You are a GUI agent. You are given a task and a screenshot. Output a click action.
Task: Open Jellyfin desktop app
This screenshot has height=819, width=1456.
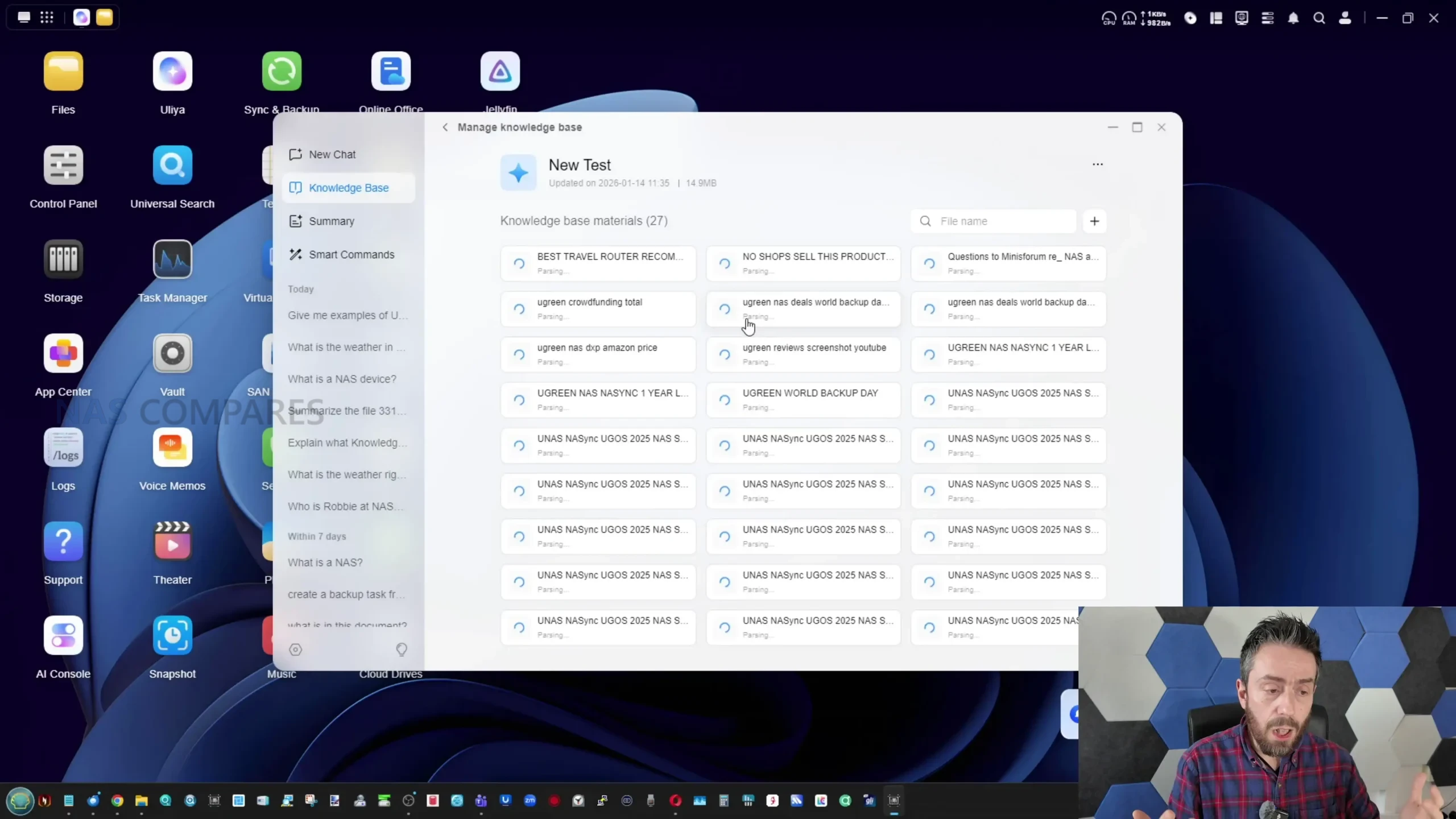(500, 72)
